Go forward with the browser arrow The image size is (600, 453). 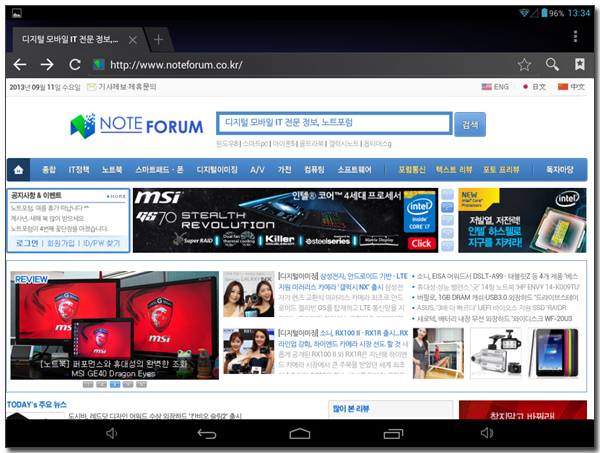point(47,64)
